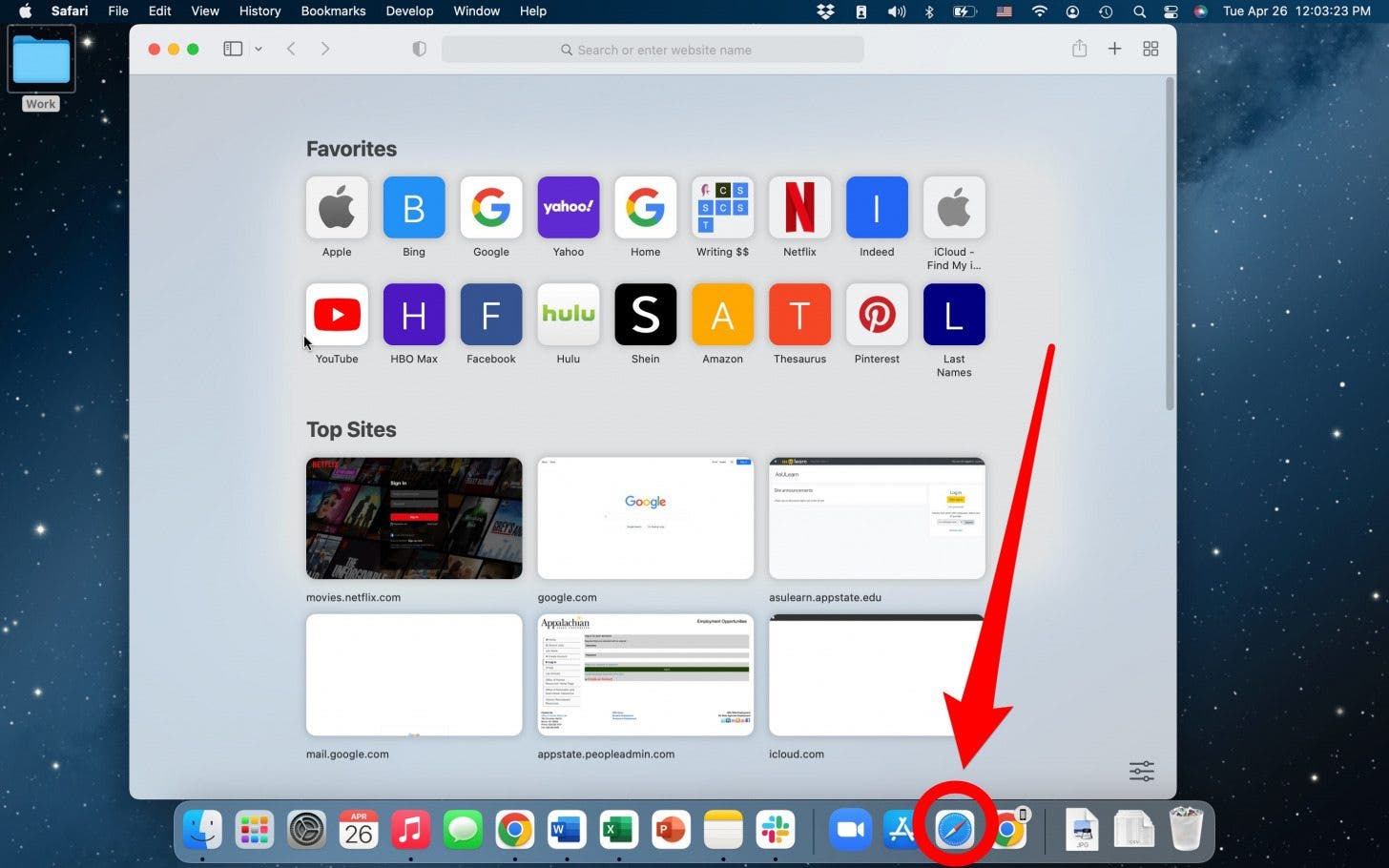The image size is (1389, 868).
Task: Click the search or website address field
Action: pos(653,50)
